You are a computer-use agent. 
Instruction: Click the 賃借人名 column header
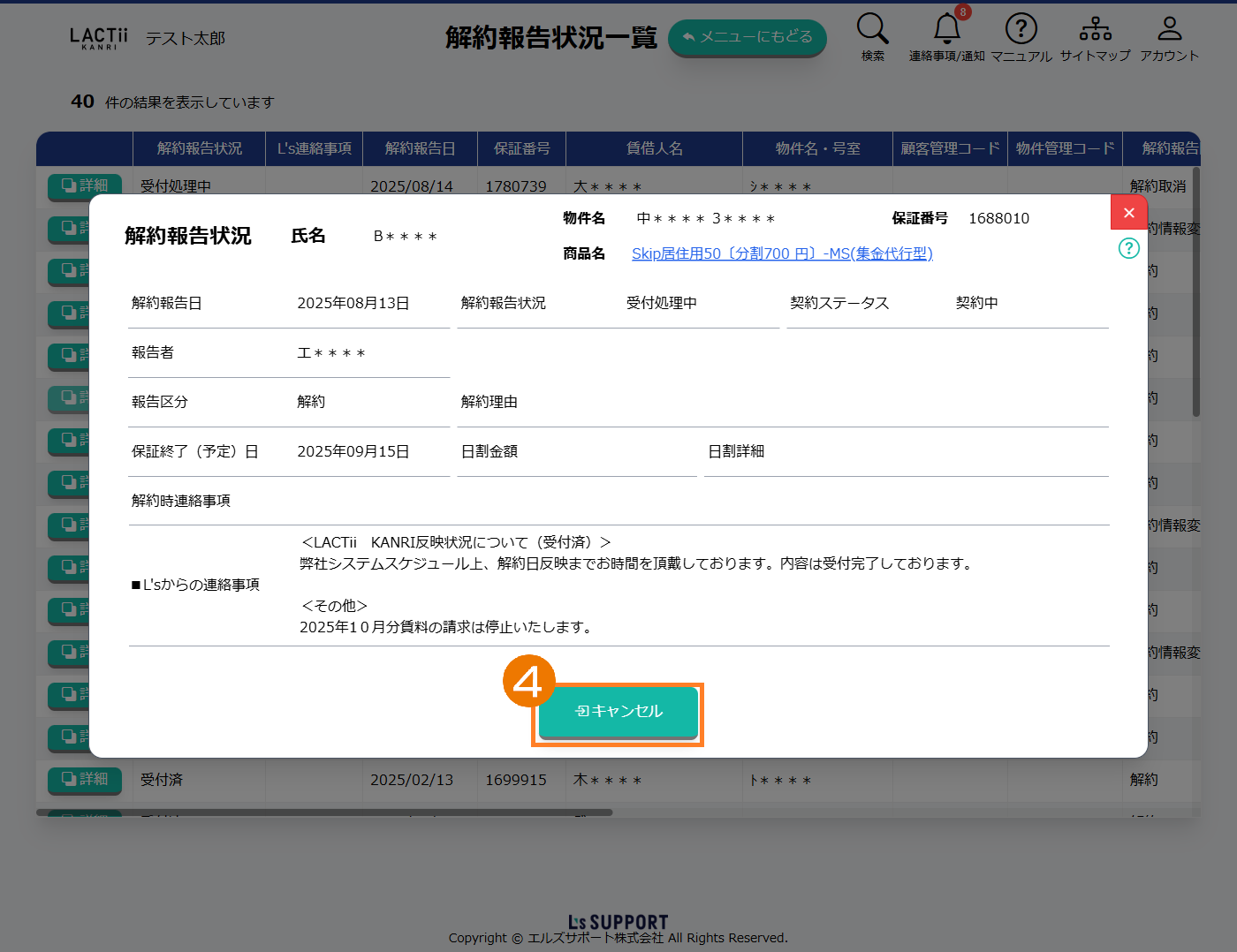coord(654,148)
